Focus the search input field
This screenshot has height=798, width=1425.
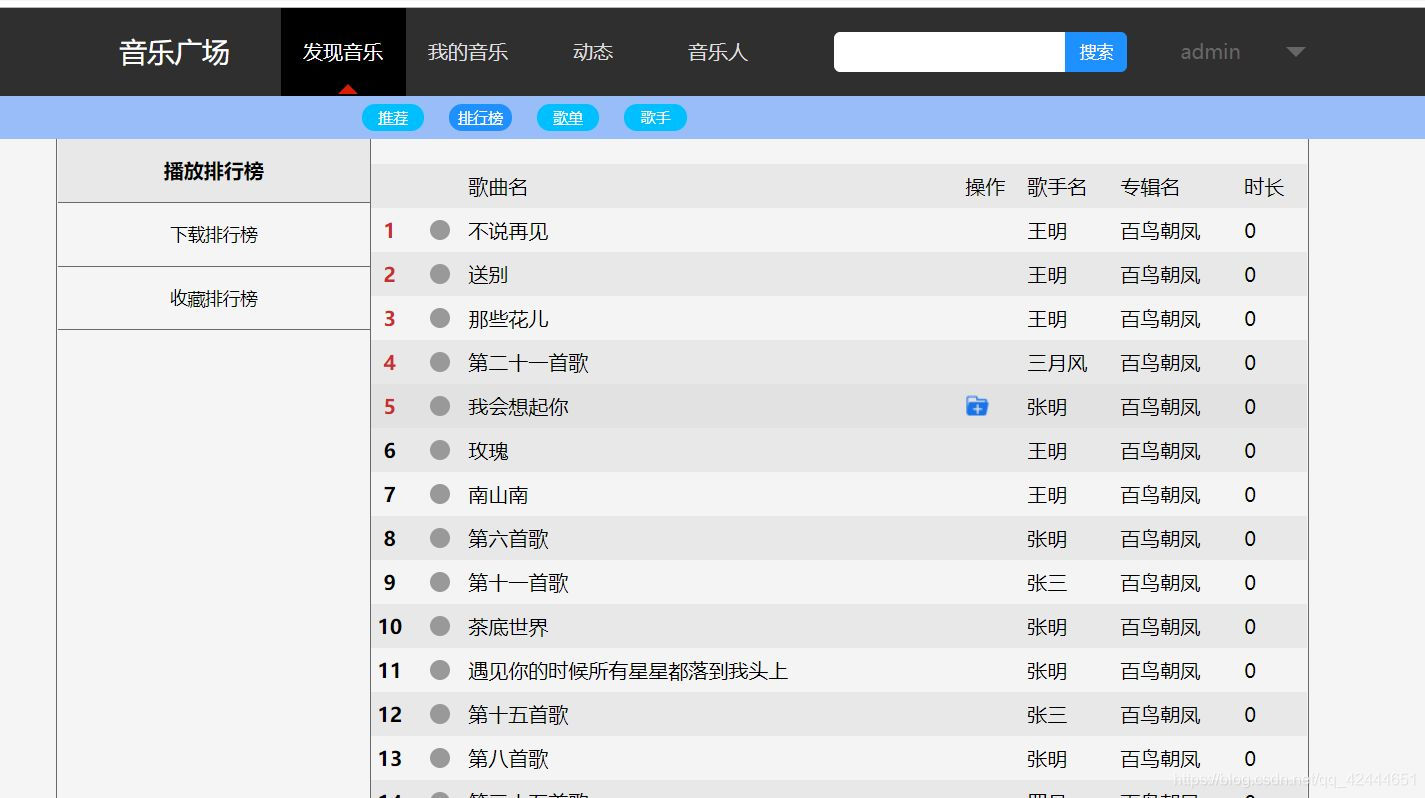(949, 52)
